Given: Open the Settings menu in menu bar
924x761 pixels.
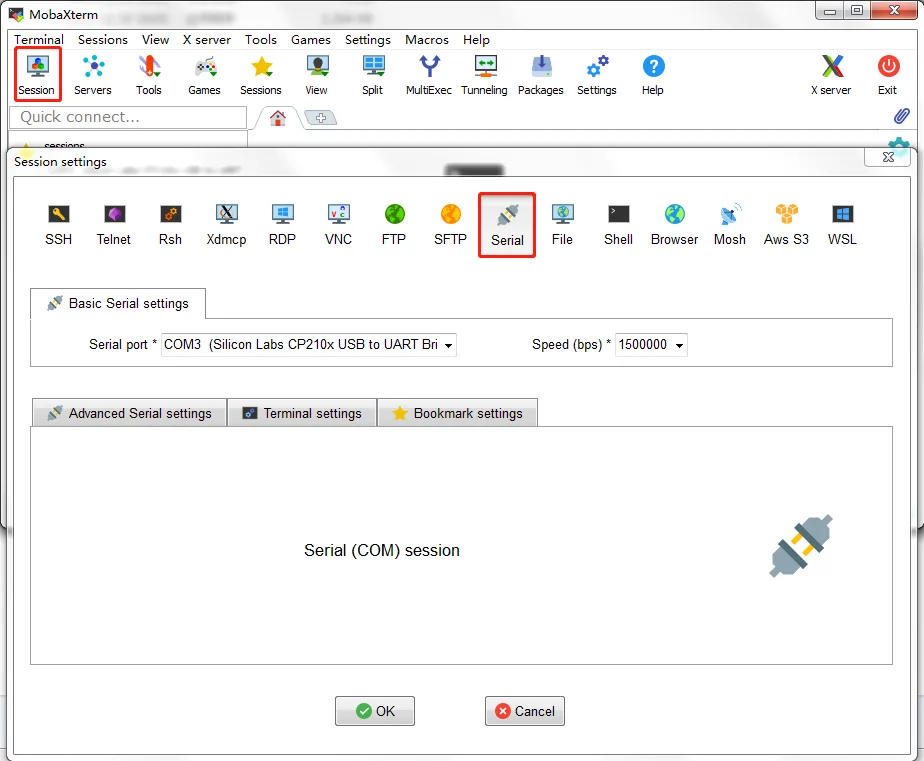Looking at the screenshot, I should click(368, 39).
